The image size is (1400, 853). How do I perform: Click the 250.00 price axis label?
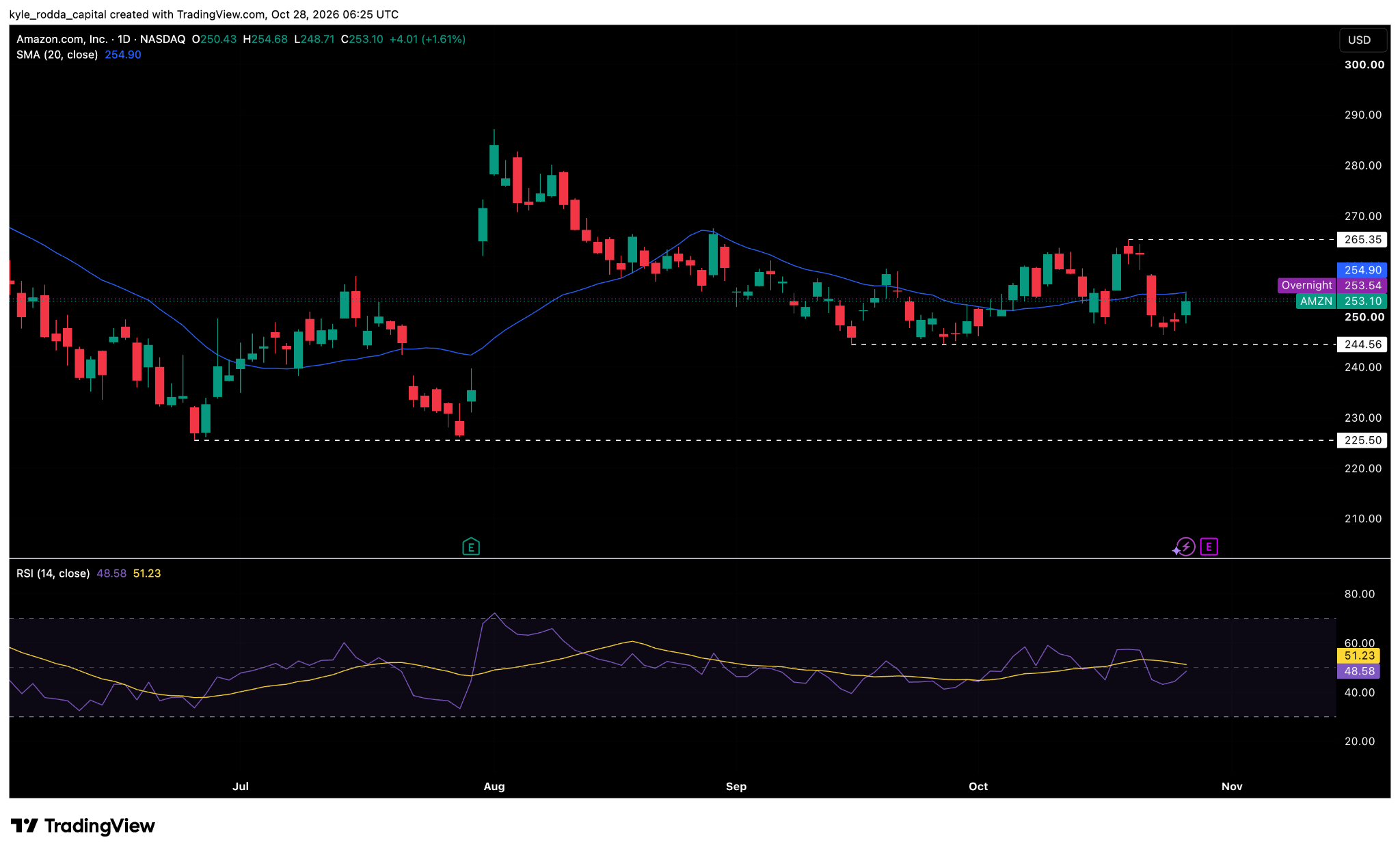pyautogui.click(x=1364, y=317)
